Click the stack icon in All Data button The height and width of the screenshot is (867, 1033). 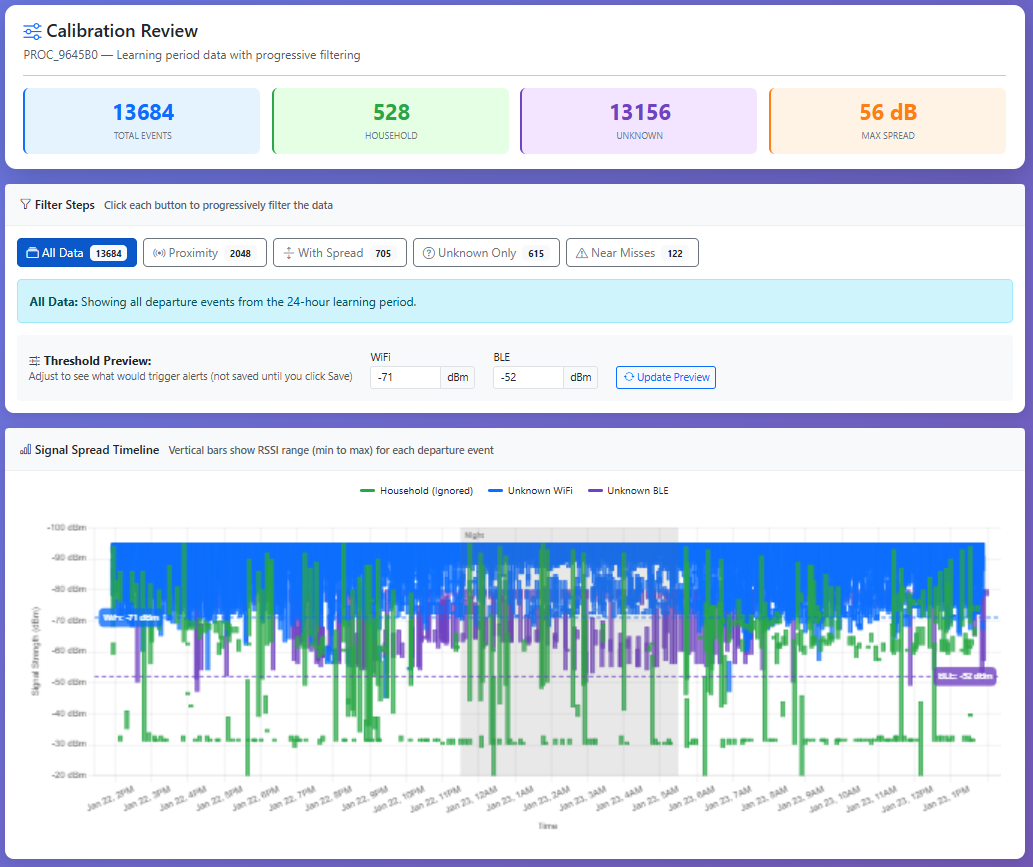pyautogui.click(x=32, y=253)
